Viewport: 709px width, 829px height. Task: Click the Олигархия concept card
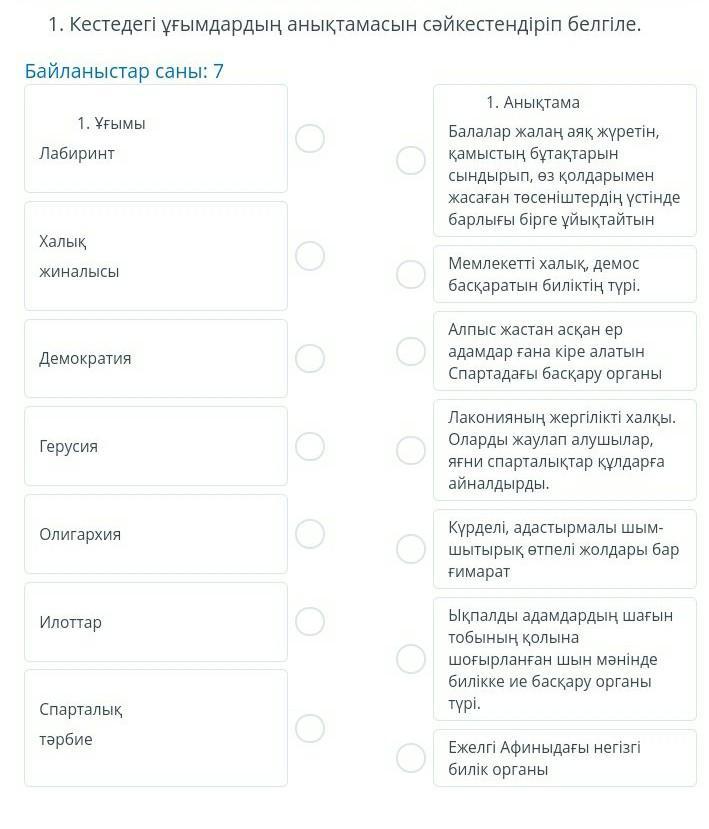[156, 534]
